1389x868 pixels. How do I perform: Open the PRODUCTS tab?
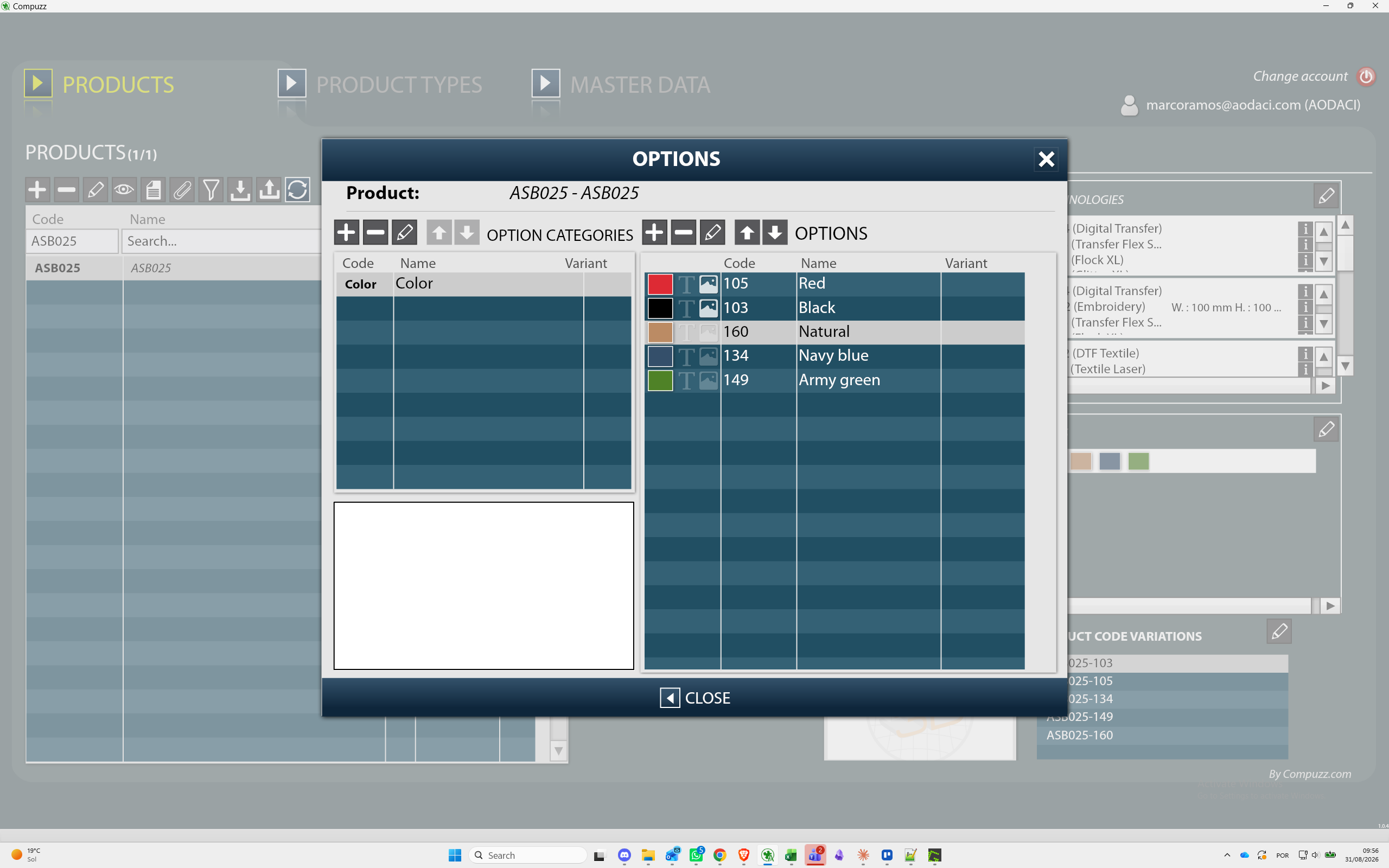pyautogui.click(x=99, y=85)
